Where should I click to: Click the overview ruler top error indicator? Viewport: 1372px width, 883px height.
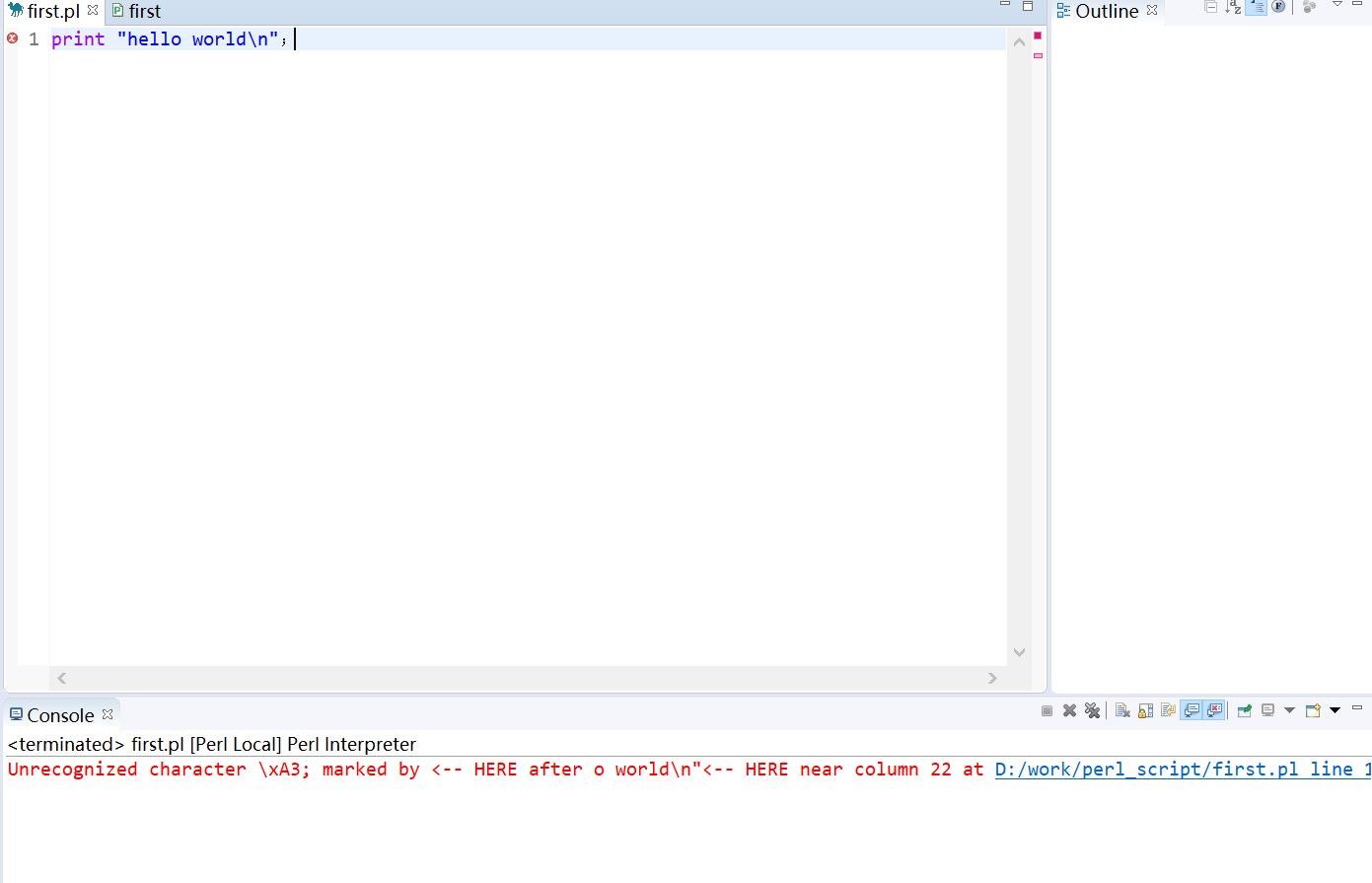1038,36
